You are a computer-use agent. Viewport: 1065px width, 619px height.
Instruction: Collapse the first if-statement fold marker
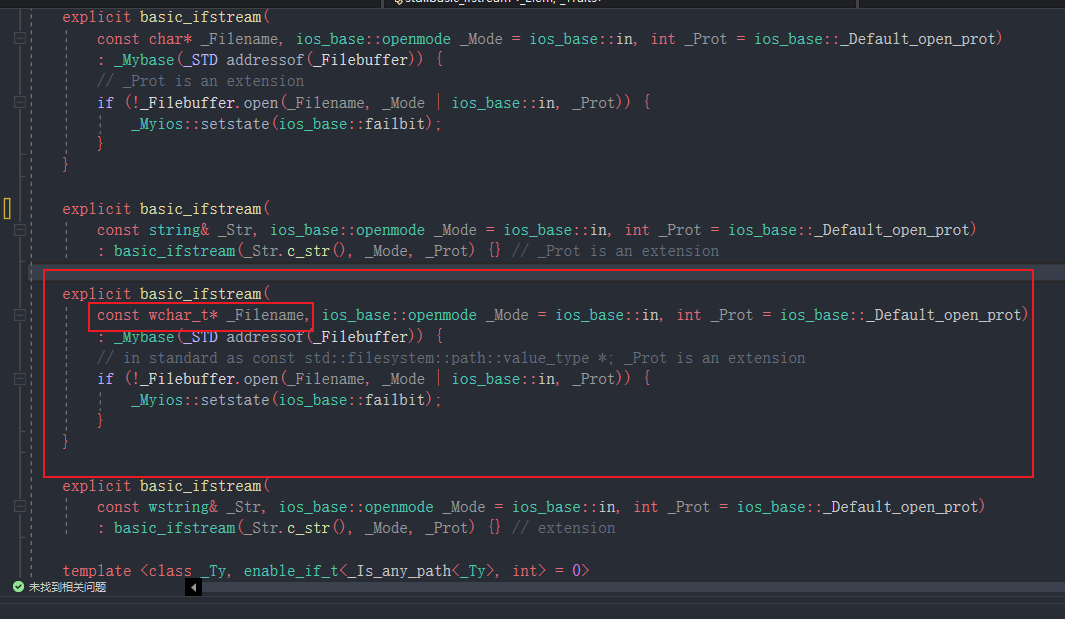coord(20,102)
